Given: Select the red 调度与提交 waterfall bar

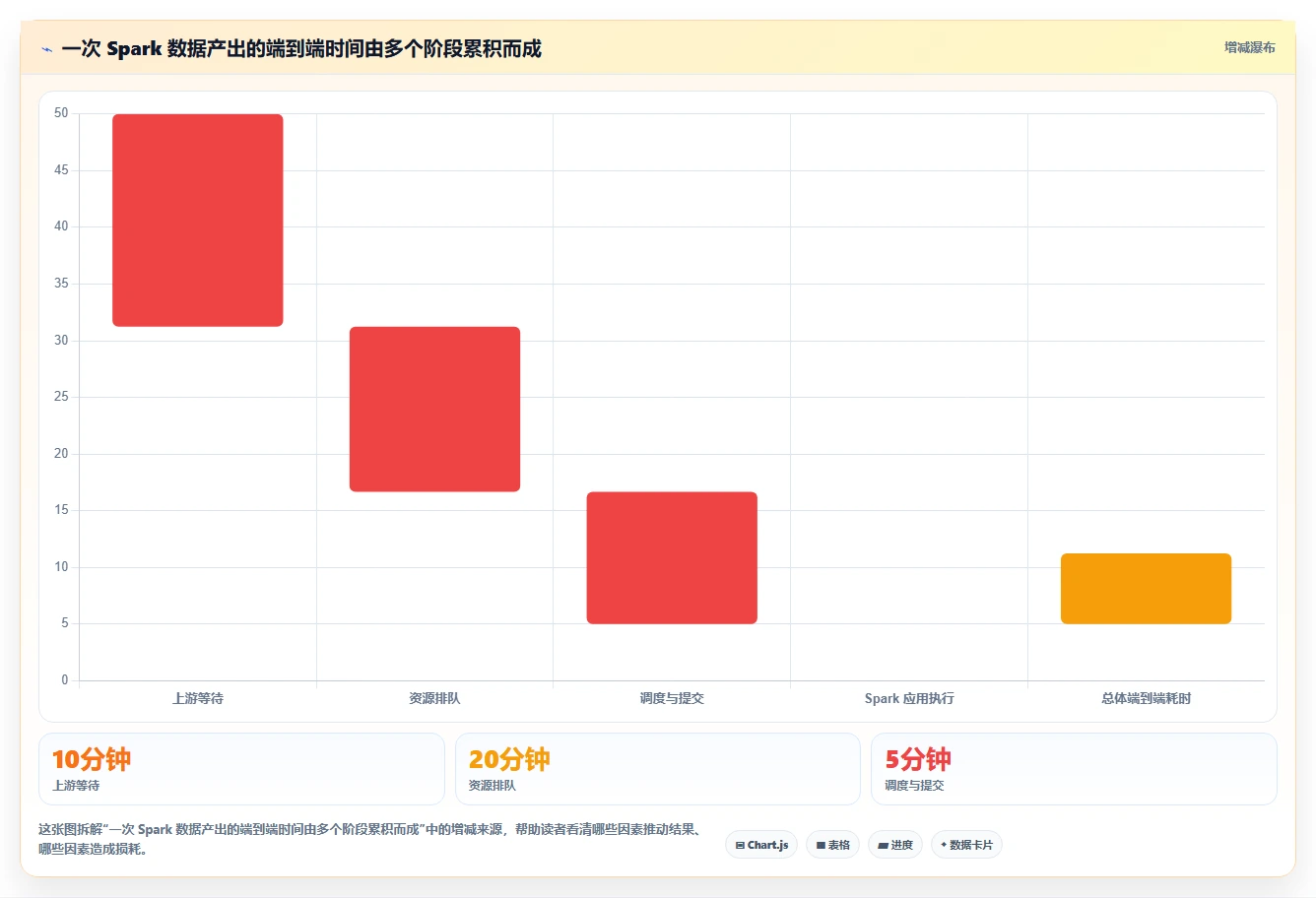Looking at the screenshot, I should pos(672,558).
